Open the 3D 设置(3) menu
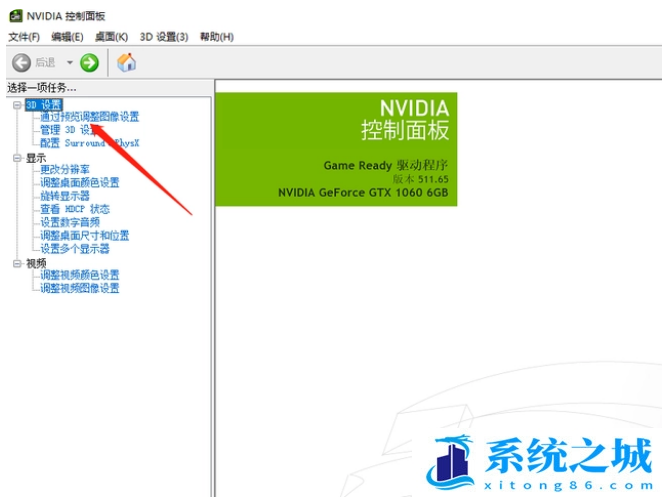The height and width of the screenshot is (498, 672). pos(164,37)
